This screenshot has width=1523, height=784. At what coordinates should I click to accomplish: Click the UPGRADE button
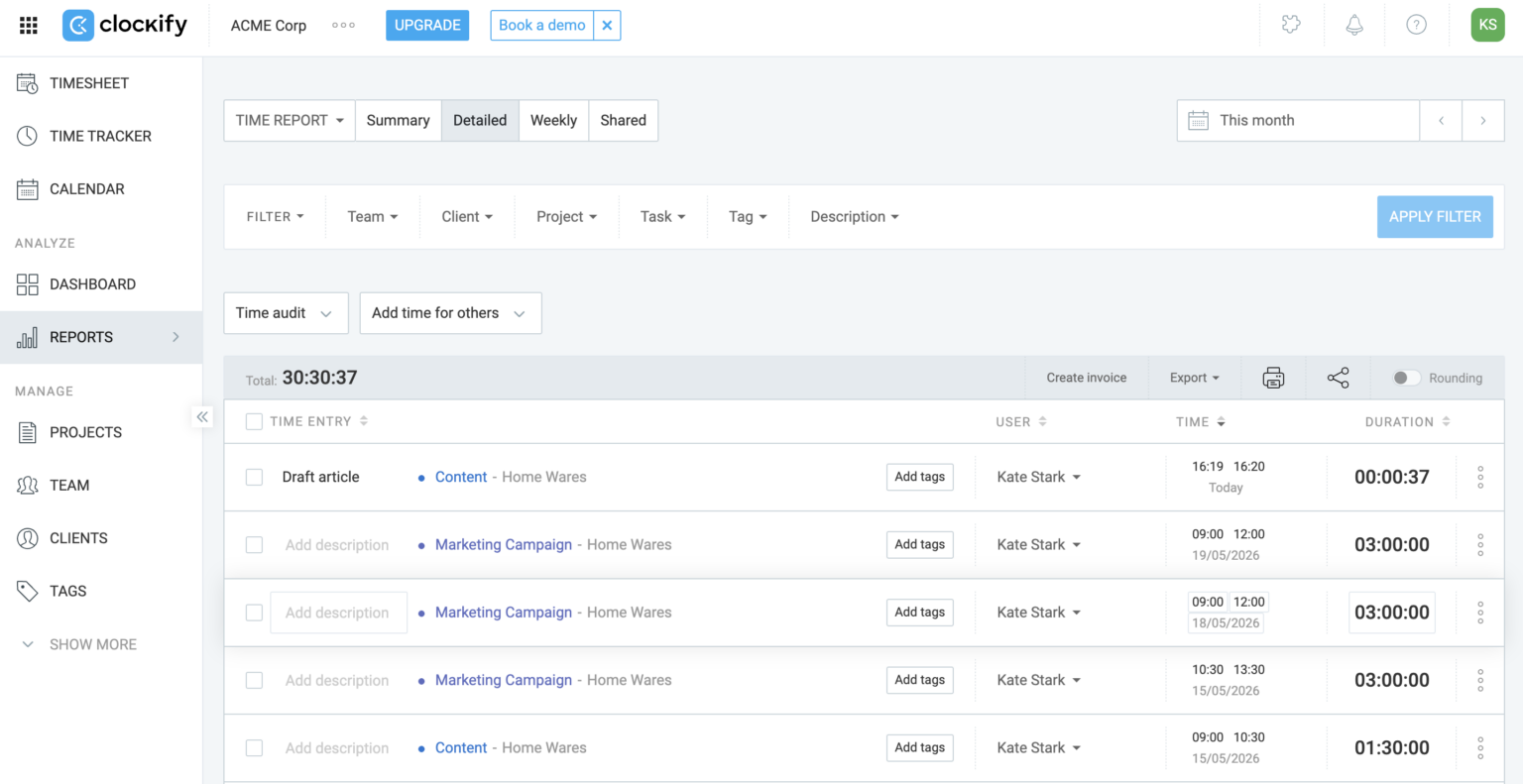pyautogui.click(x=427, y=26)
